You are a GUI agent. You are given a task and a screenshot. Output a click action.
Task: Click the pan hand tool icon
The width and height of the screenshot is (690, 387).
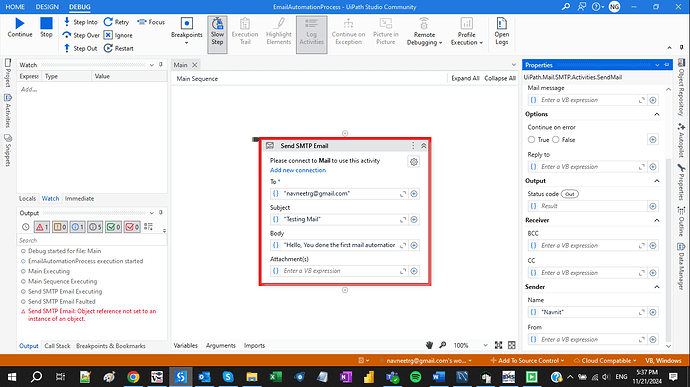(x=429, y=345)
